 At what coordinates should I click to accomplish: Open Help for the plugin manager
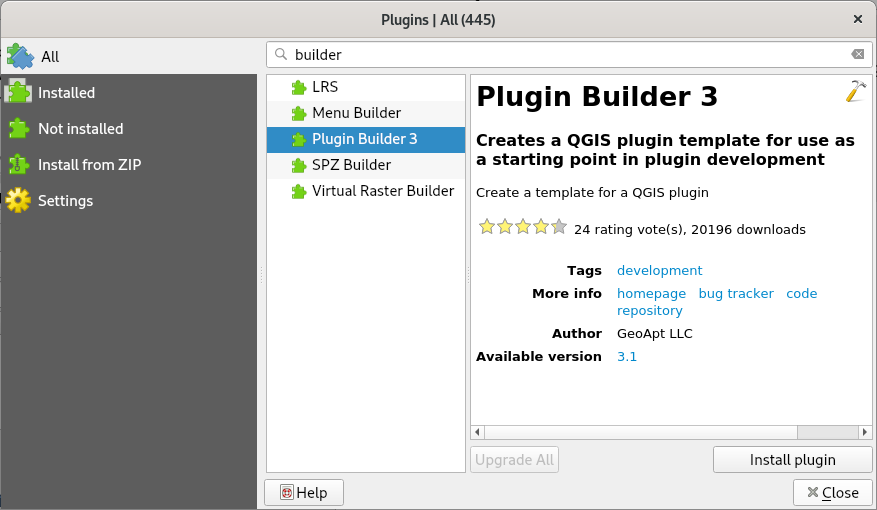tap(304, 493)
